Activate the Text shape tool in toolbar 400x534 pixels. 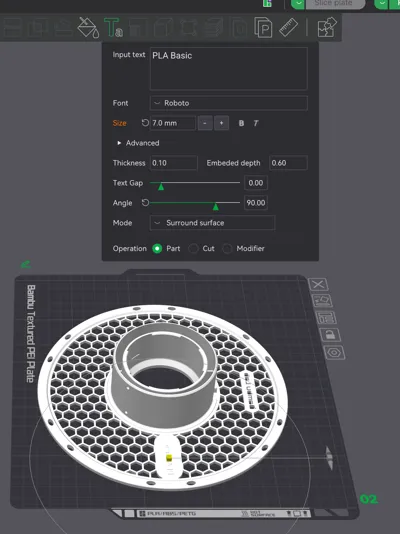[x=113, y=27]
